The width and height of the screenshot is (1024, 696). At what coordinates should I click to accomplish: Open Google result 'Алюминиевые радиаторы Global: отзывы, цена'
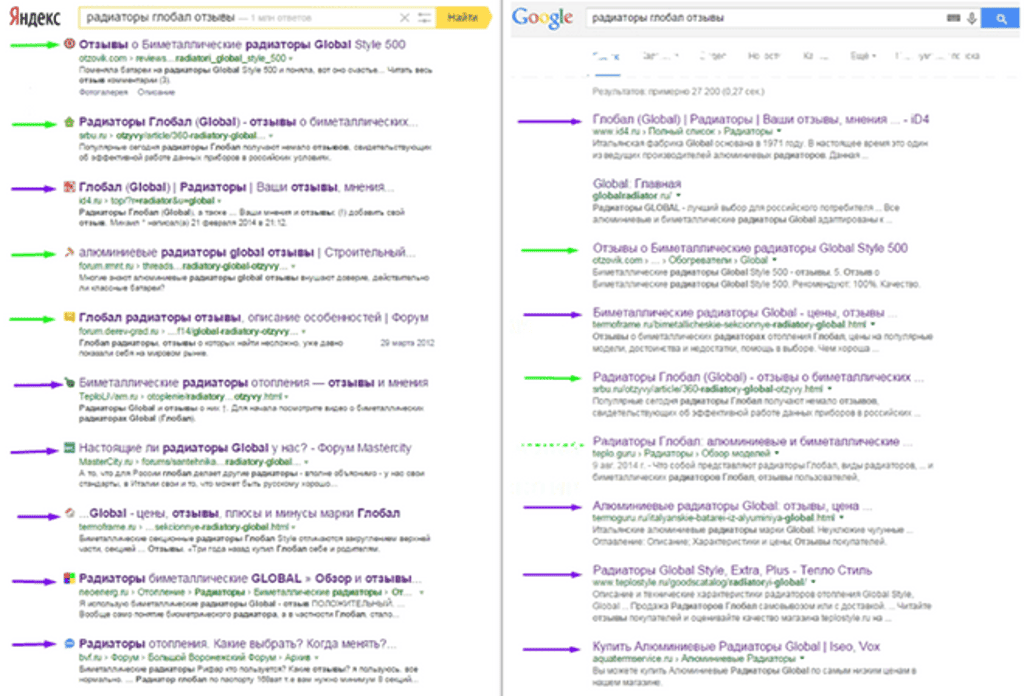(x=732, y=506)
